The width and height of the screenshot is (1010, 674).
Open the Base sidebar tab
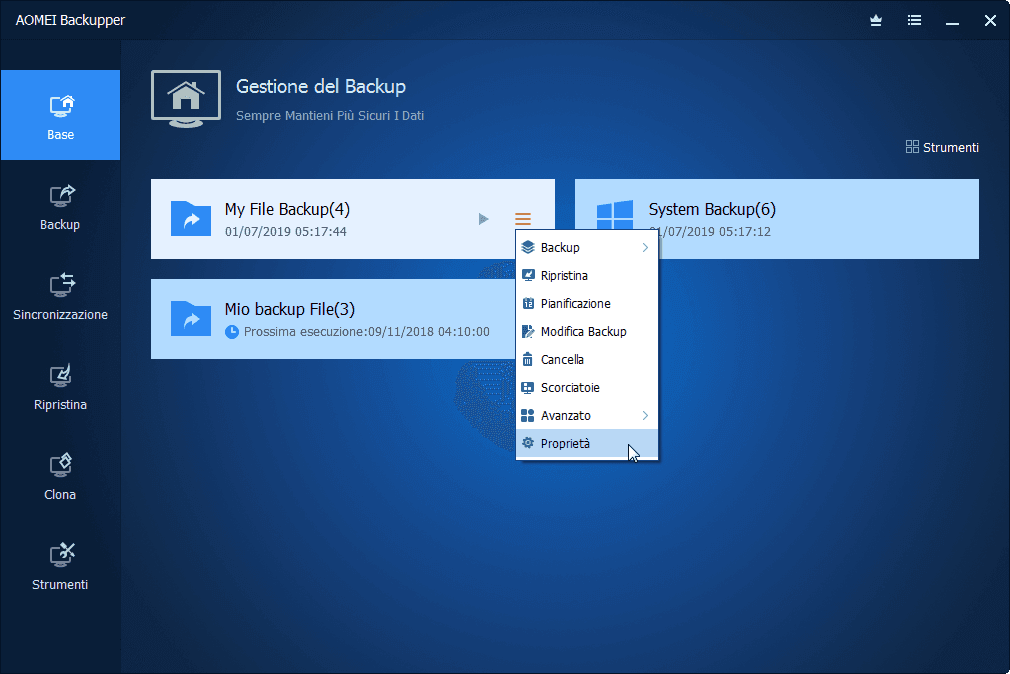[60, 115]
